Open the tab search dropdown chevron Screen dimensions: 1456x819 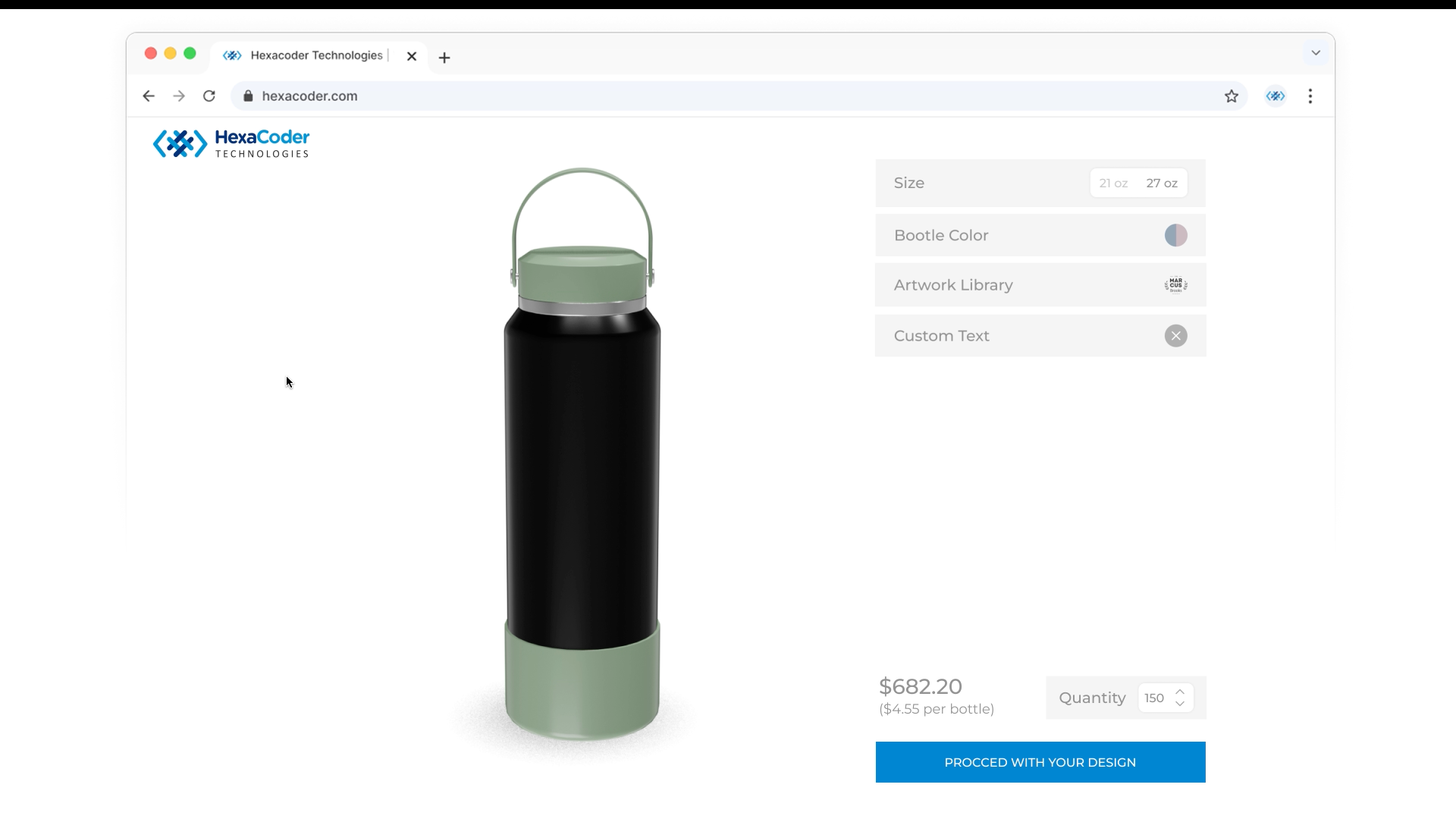1316,53
